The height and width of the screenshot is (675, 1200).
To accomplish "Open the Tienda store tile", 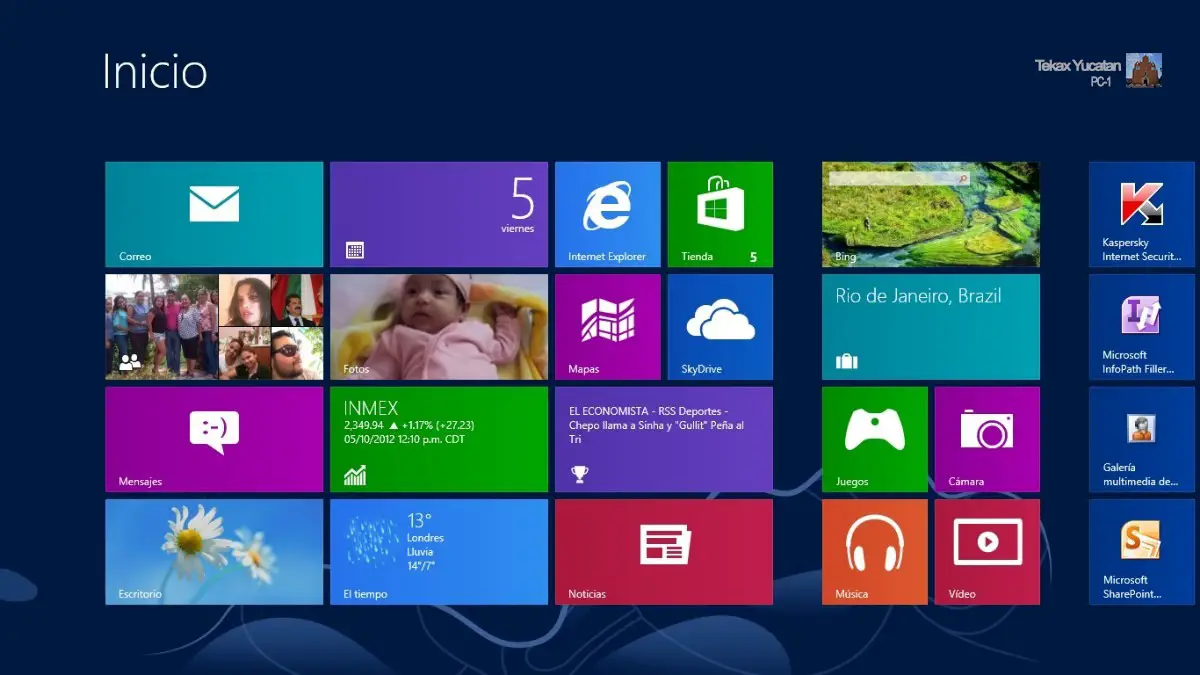I will 720,214.
